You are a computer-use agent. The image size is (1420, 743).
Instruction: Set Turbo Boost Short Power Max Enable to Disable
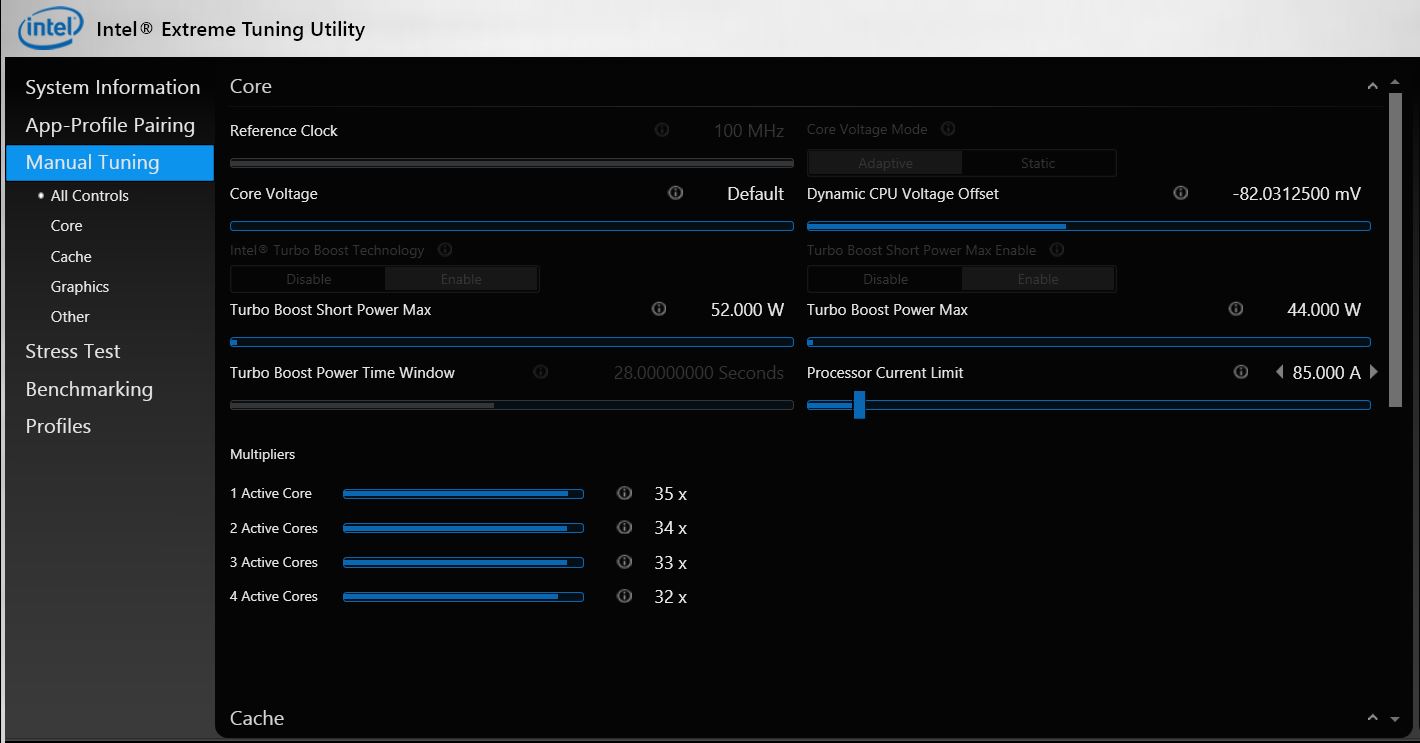[x=885, y=279]
